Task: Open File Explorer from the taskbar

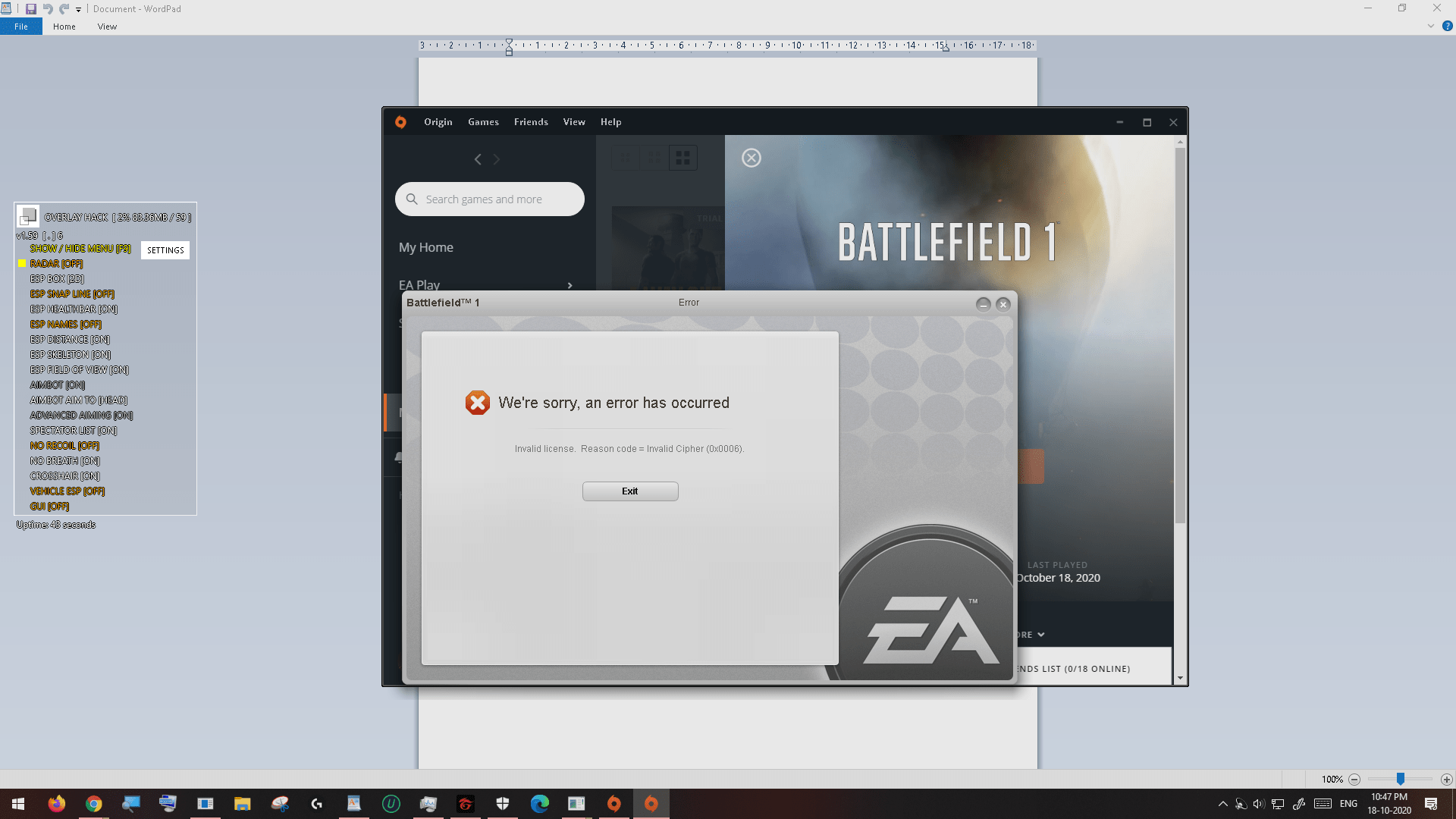Action: (x=242, y=804)
